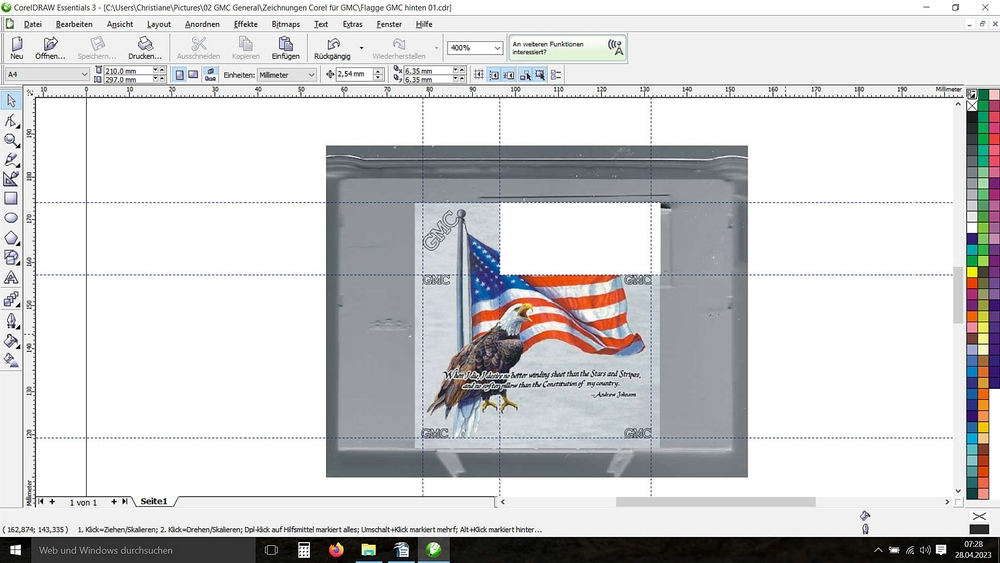This screenshot has width=1000, height=563.
Task: Toggle snap to objects button
Action: coord(509,75)
